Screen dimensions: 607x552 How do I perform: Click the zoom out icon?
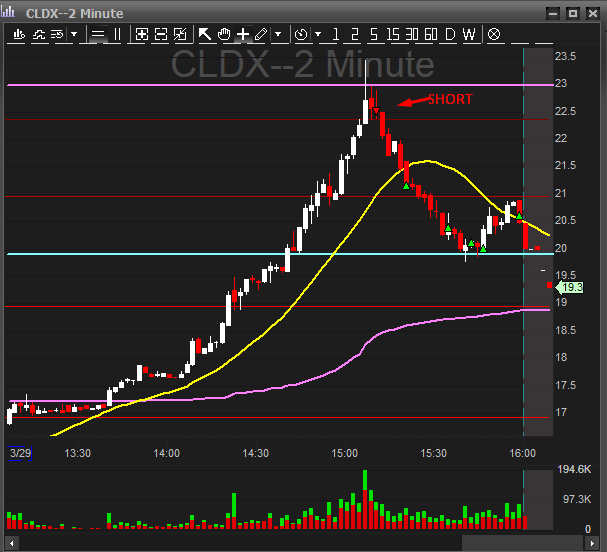point(161,34)
